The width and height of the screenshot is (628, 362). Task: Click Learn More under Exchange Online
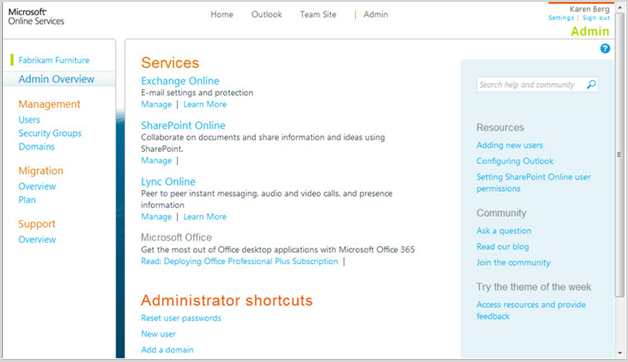(x=205, y=105)
